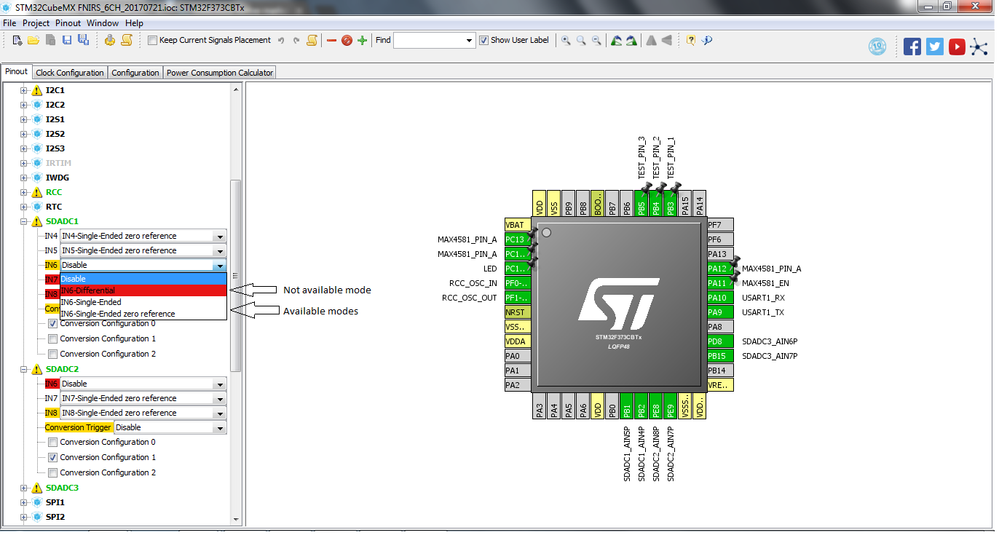Screen dimensions: 999x559
Task: Switch to Power Consumption Calculator tab
Action: click(x=220, y=73)
